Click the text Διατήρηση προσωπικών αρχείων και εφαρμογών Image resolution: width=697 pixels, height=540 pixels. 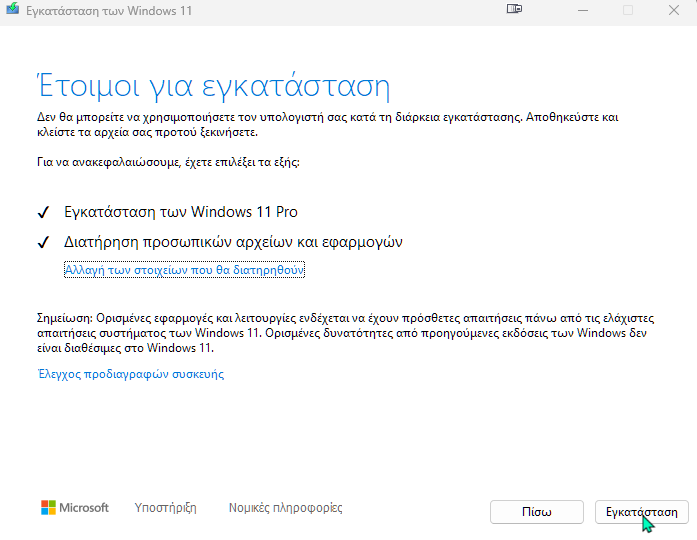click(233, 242)
